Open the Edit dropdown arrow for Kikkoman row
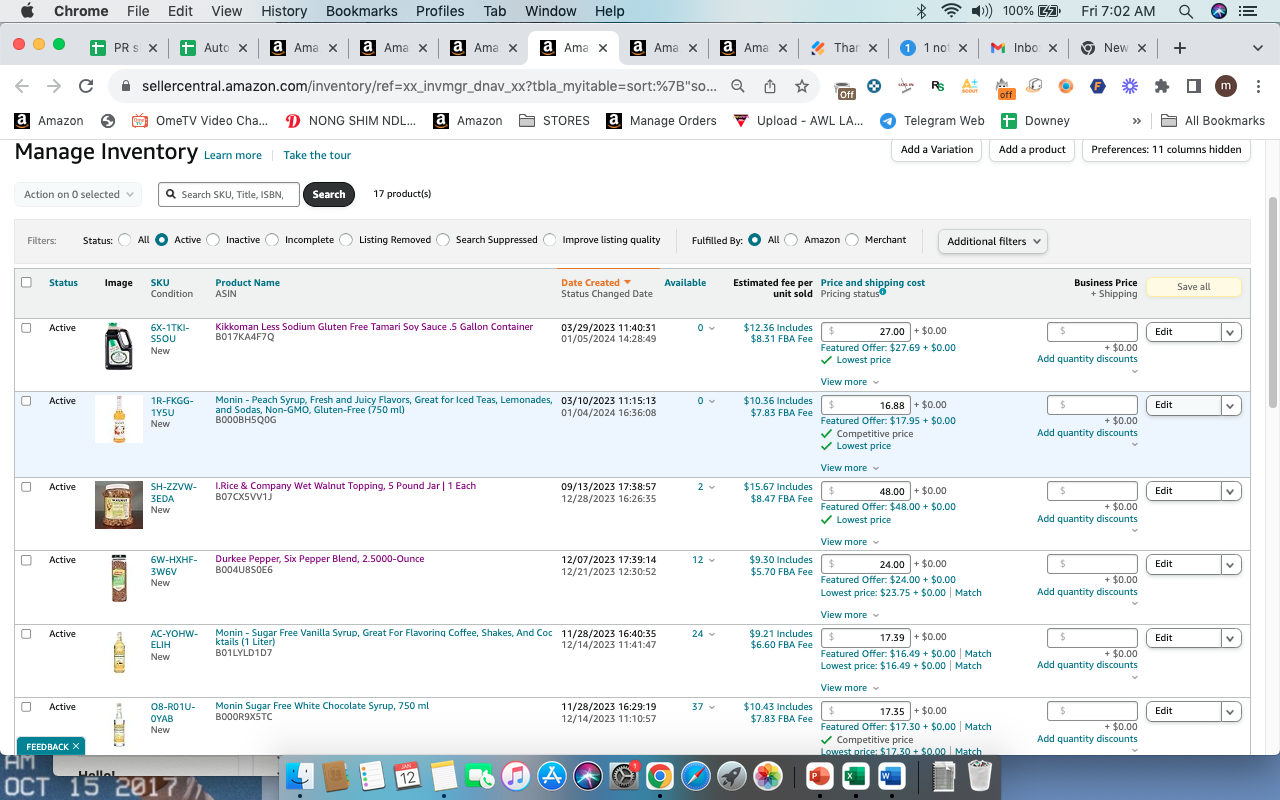 pyautogui.click(x=1231, y=332)
